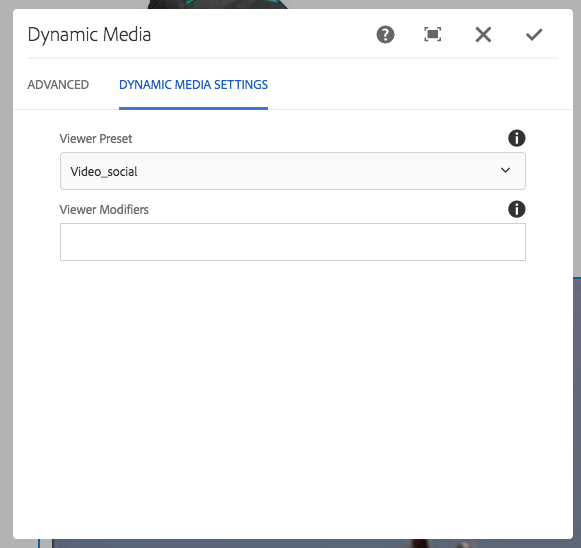Click the Dynamic Media dialog title
Image resolution: width=581 pixels, height=548 pixels.
coord(89,35)
